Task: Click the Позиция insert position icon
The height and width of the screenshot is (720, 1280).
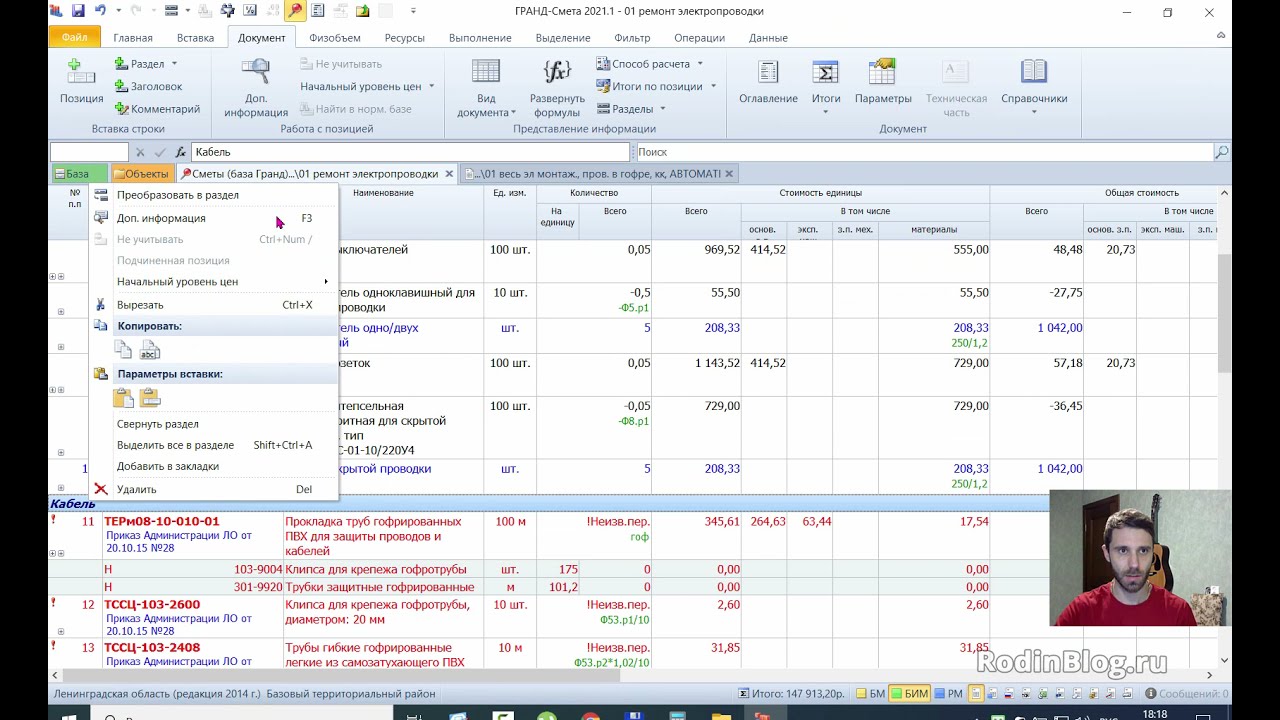Action: click(x=81, y=81)
